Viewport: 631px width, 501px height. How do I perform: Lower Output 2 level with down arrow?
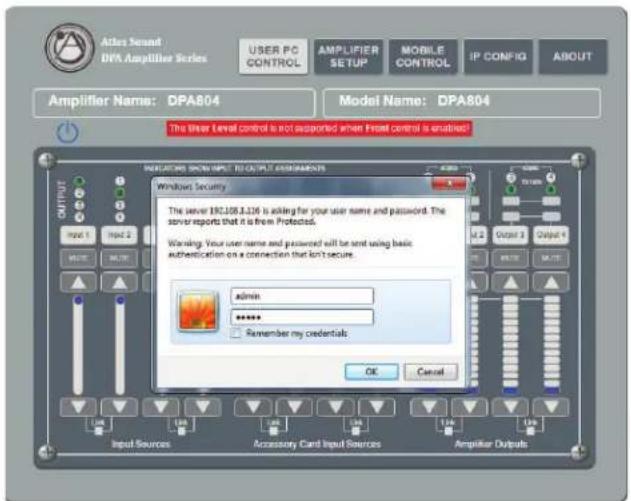(x=470, y=407)
